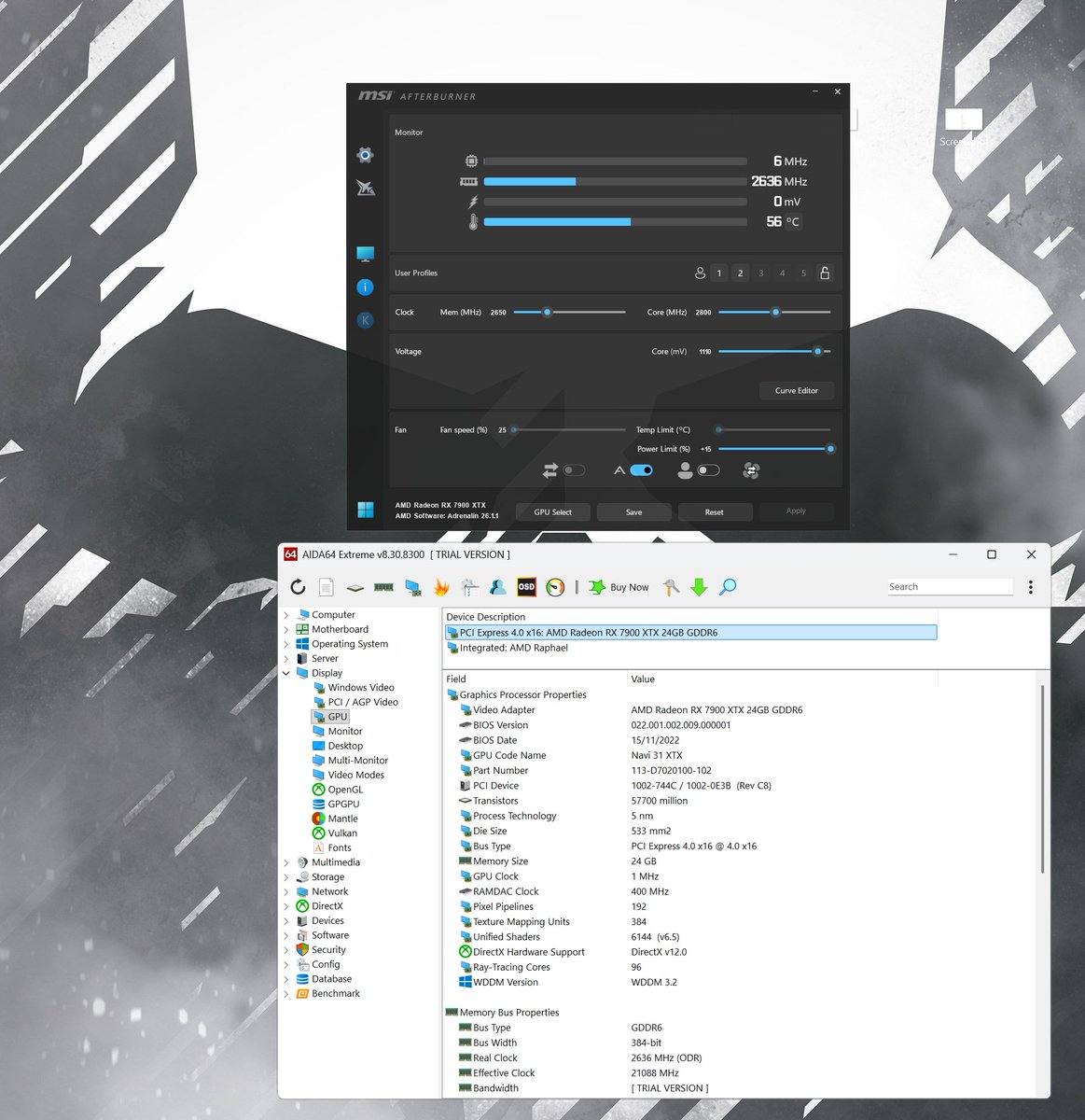The height and width of the screenshot is (1120, 1085).
Task: Expand the Storage tree node
Action: click(286, 877)
